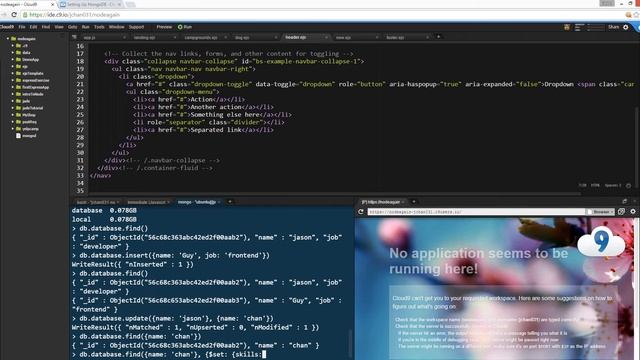This screenshot has height=360, width=640.
Task: Switch to the app.js tab
Action: point(89,38)
